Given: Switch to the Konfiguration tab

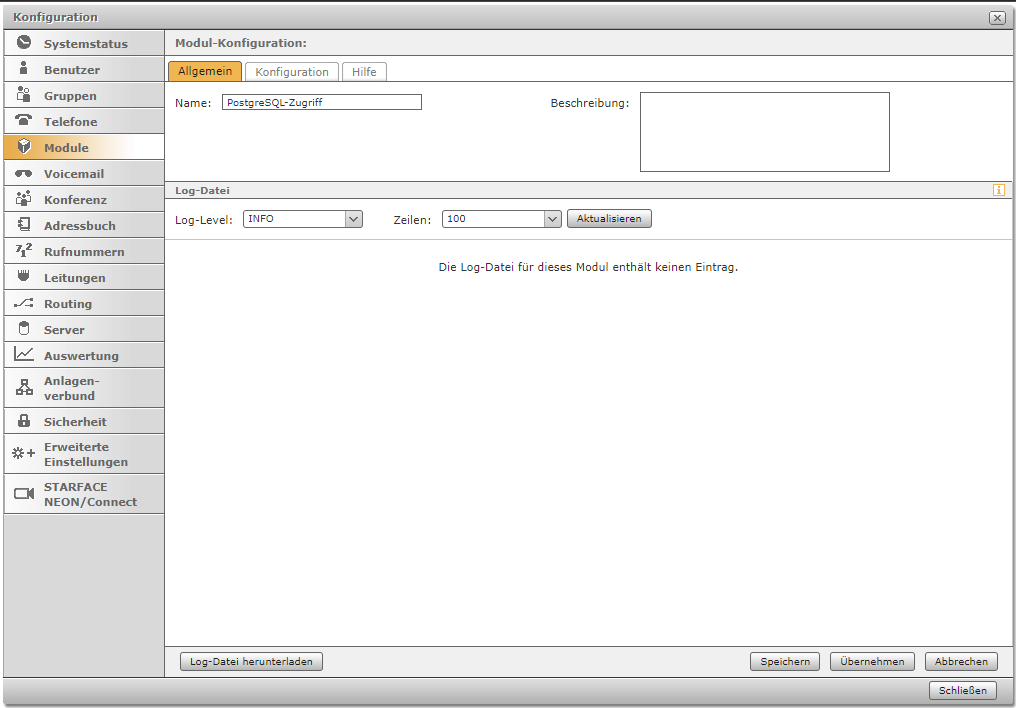Looking at the screenshot, I should (291, 71).
